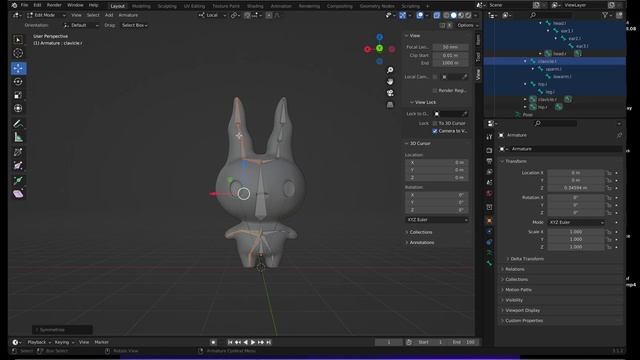640x360 pixels.
Task: Click the viewport pan hand icon
Action: point(390,82)
